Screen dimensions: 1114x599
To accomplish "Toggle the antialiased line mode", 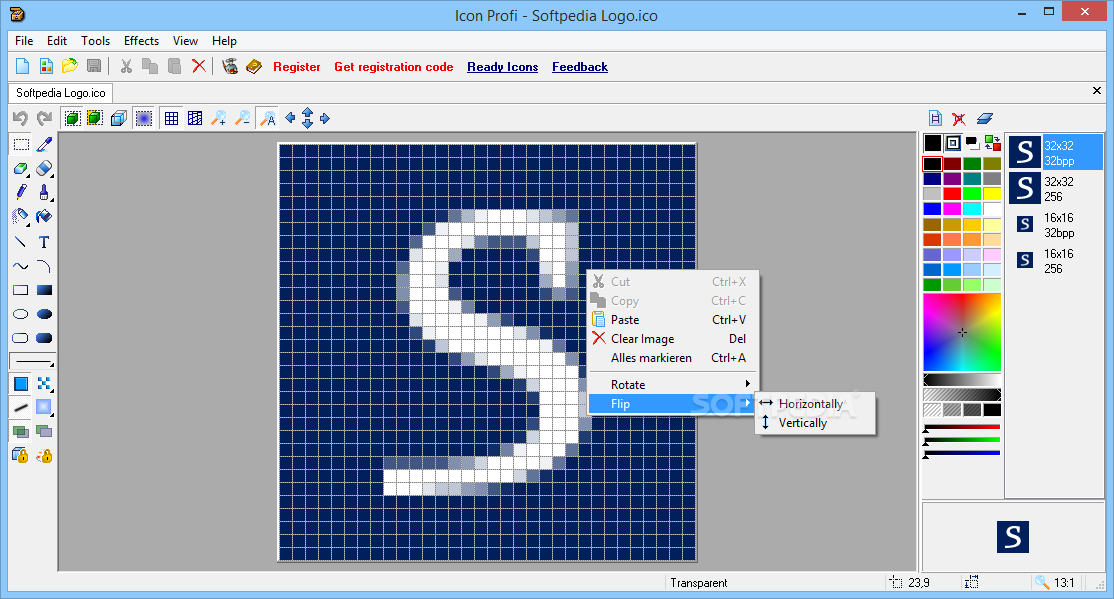I will point(21,408).
